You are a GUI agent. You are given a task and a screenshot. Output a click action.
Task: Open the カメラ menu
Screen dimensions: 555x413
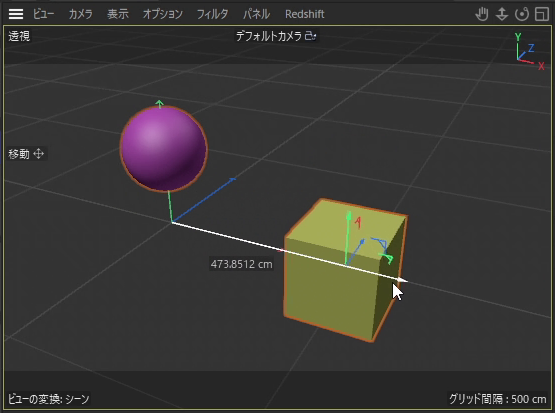pos(80,14)
